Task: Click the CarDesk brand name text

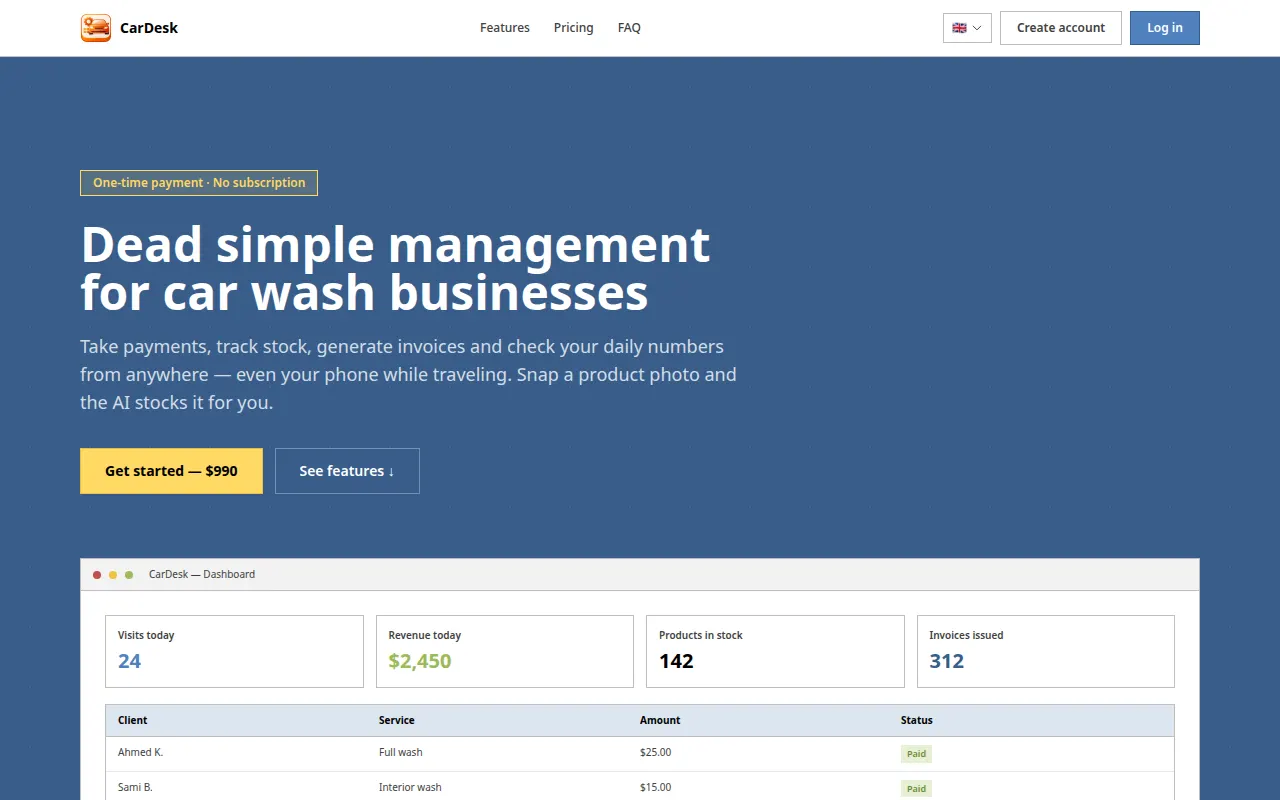Action: (149, 28)
